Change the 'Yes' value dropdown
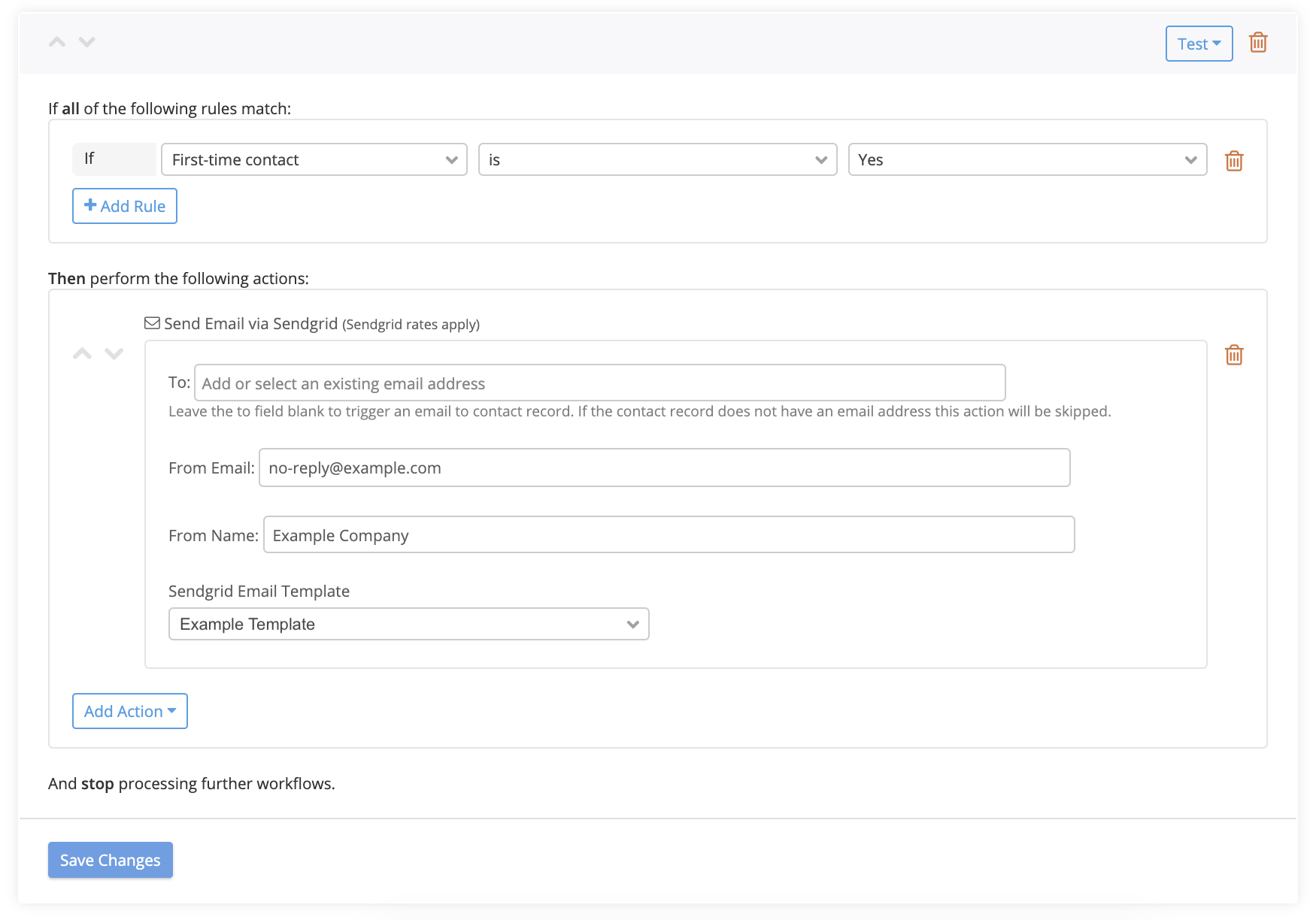This screenshot has width=1316, height=920. point(1026,159)
